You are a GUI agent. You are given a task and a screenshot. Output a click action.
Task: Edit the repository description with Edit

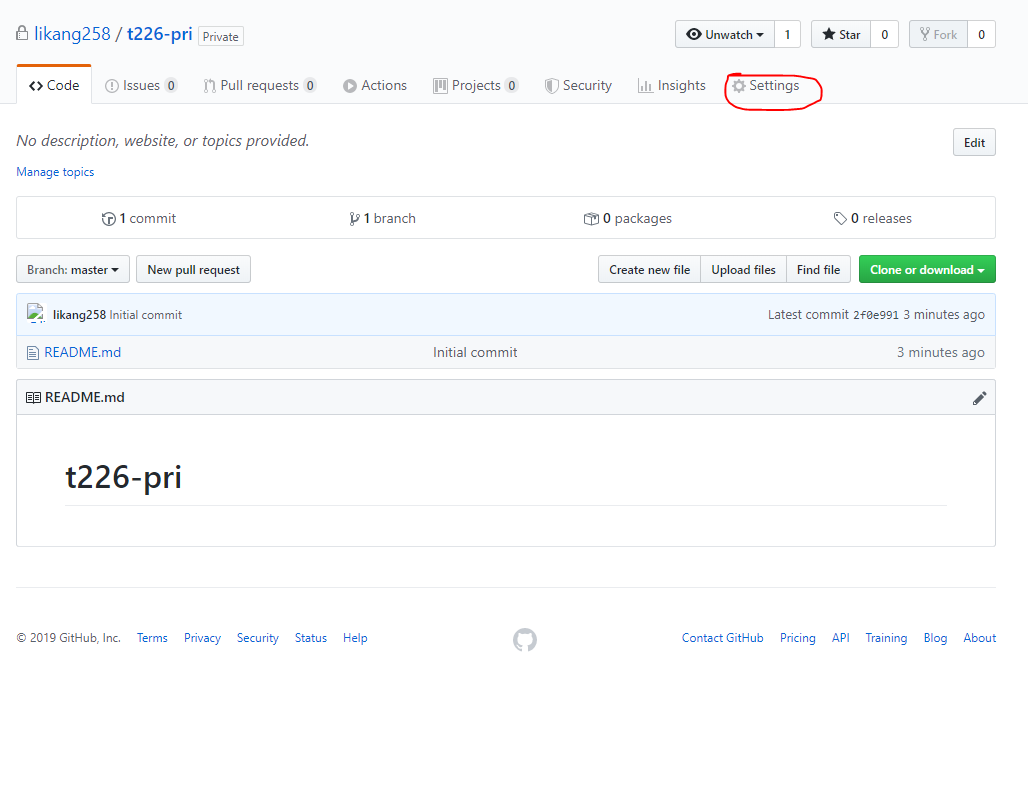point(974,142)
